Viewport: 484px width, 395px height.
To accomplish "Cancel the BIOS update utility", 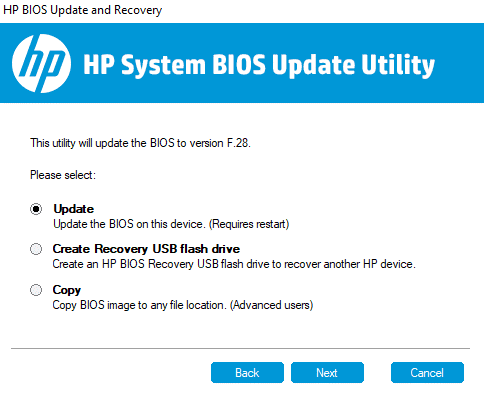I will pos(427,372).
